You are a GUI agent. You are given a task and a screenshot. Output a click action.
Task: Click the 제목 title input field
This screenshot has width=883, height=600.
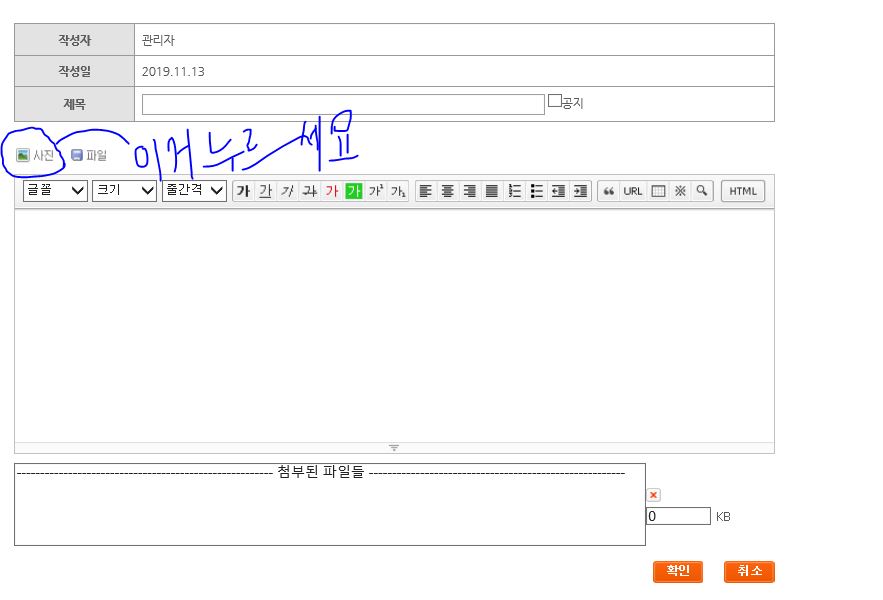click(343, 104)
